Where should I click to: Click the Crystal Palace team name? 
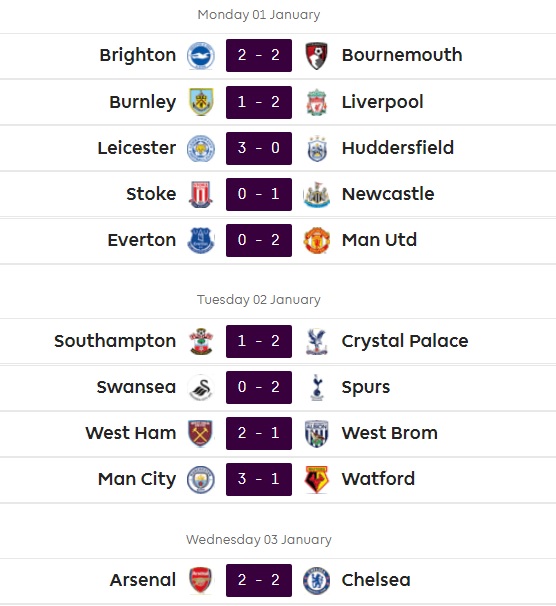click(x=405, y=341)
